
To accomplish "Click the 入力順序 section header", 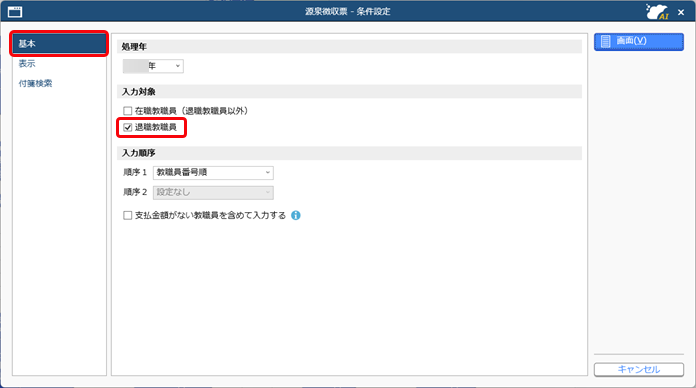I will click(x=349, y=153).
